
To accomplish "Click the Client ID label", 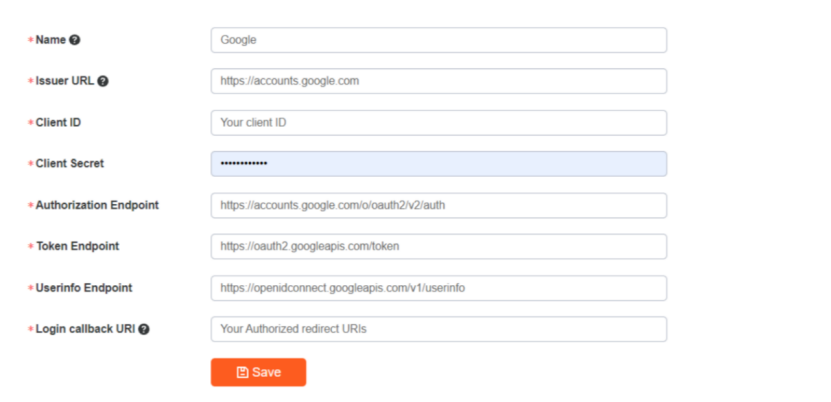I will click(59, 123).
